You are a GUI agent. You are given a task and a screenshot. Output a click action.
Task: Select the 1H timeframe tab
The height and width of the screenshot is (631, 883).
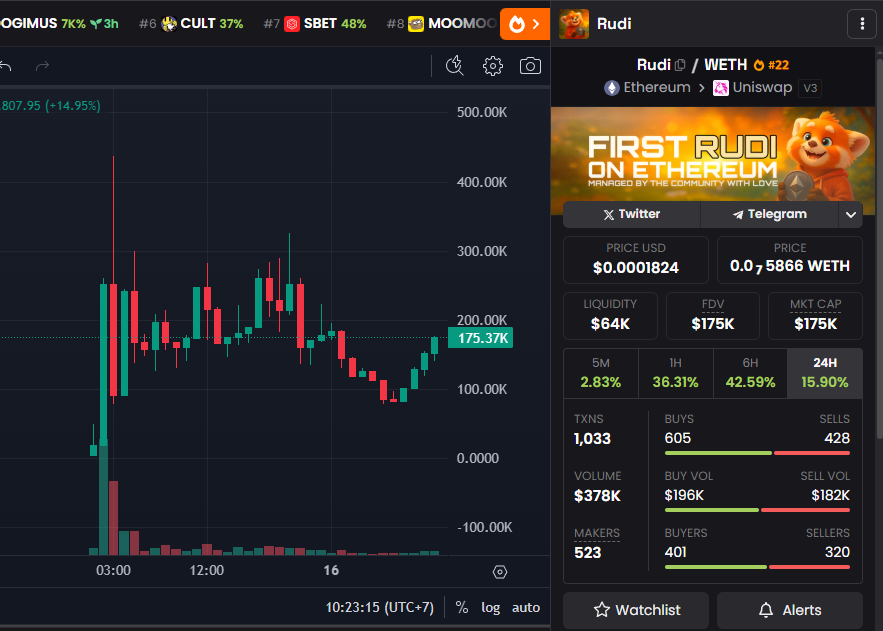(x=675, y=373)
